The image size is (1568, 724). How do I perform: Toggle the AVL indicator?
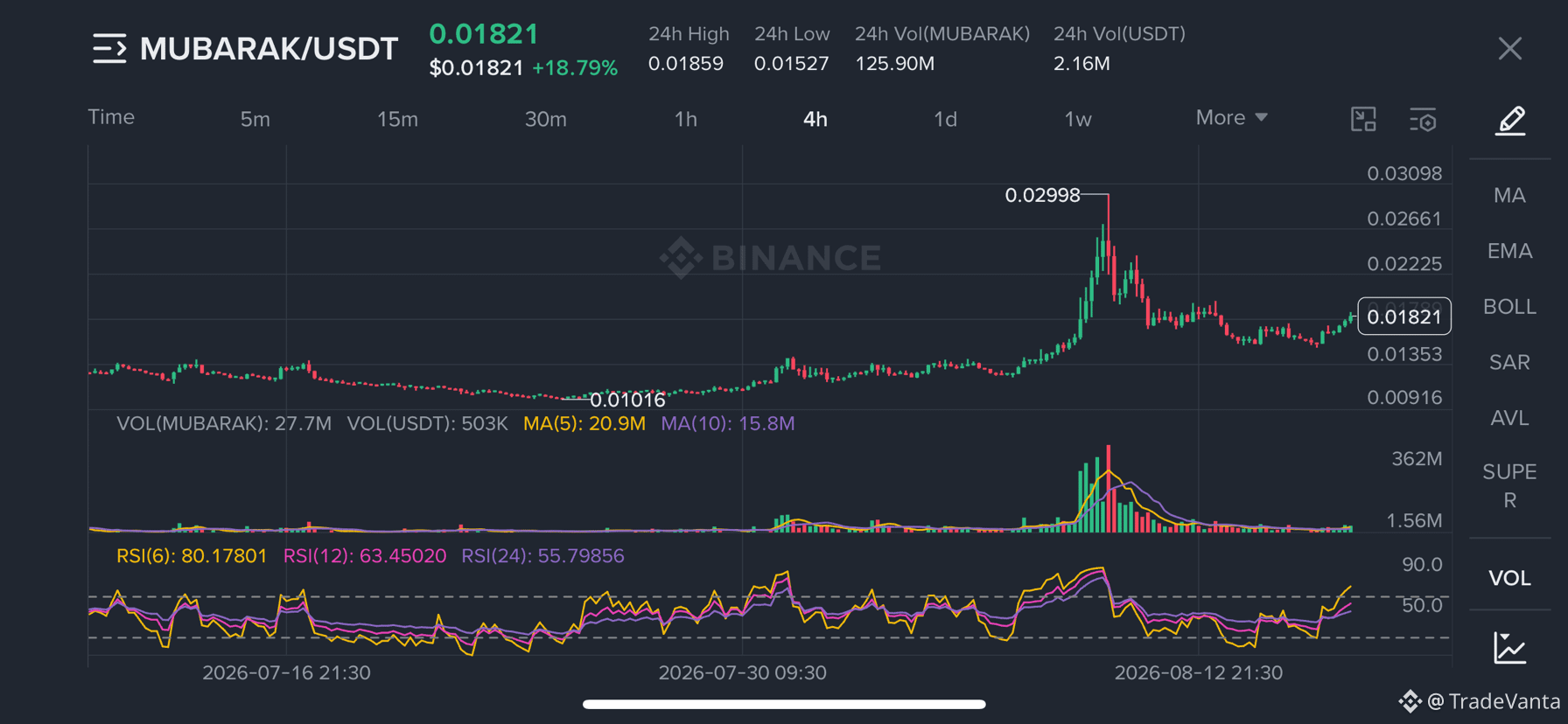pos(1509,418)
